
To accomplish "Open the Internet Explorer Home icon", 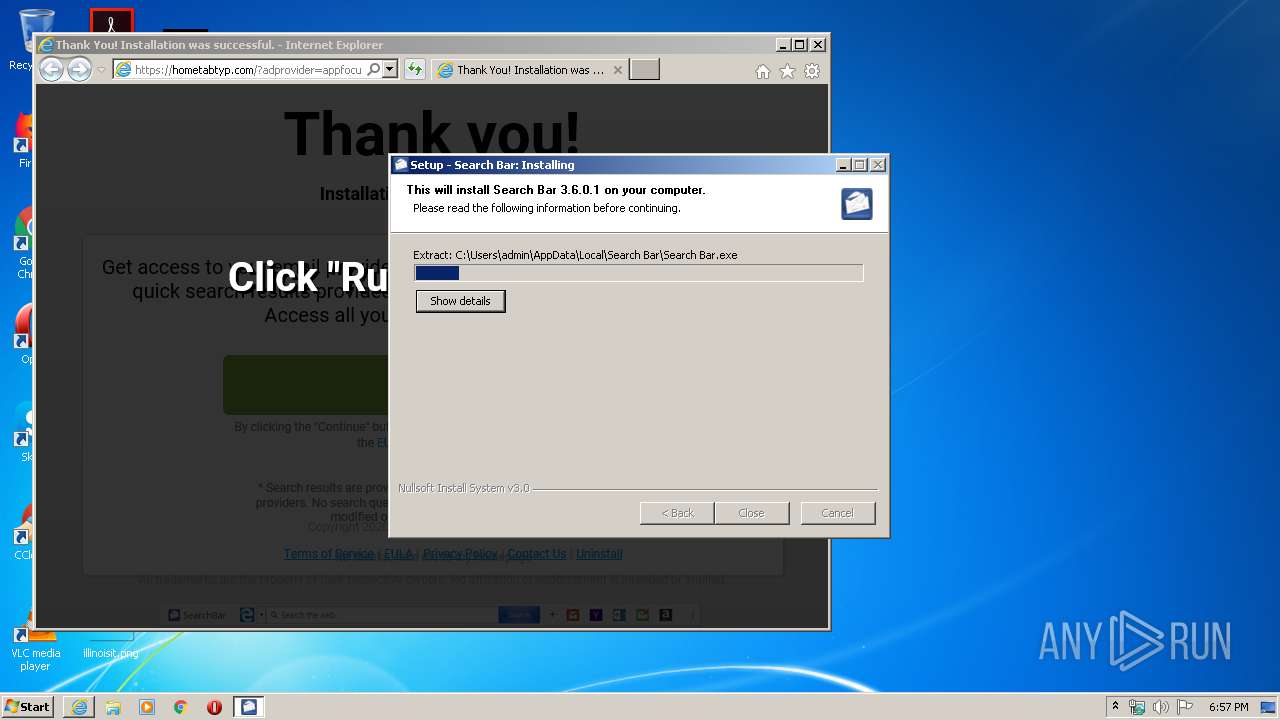I will (763, 71).
